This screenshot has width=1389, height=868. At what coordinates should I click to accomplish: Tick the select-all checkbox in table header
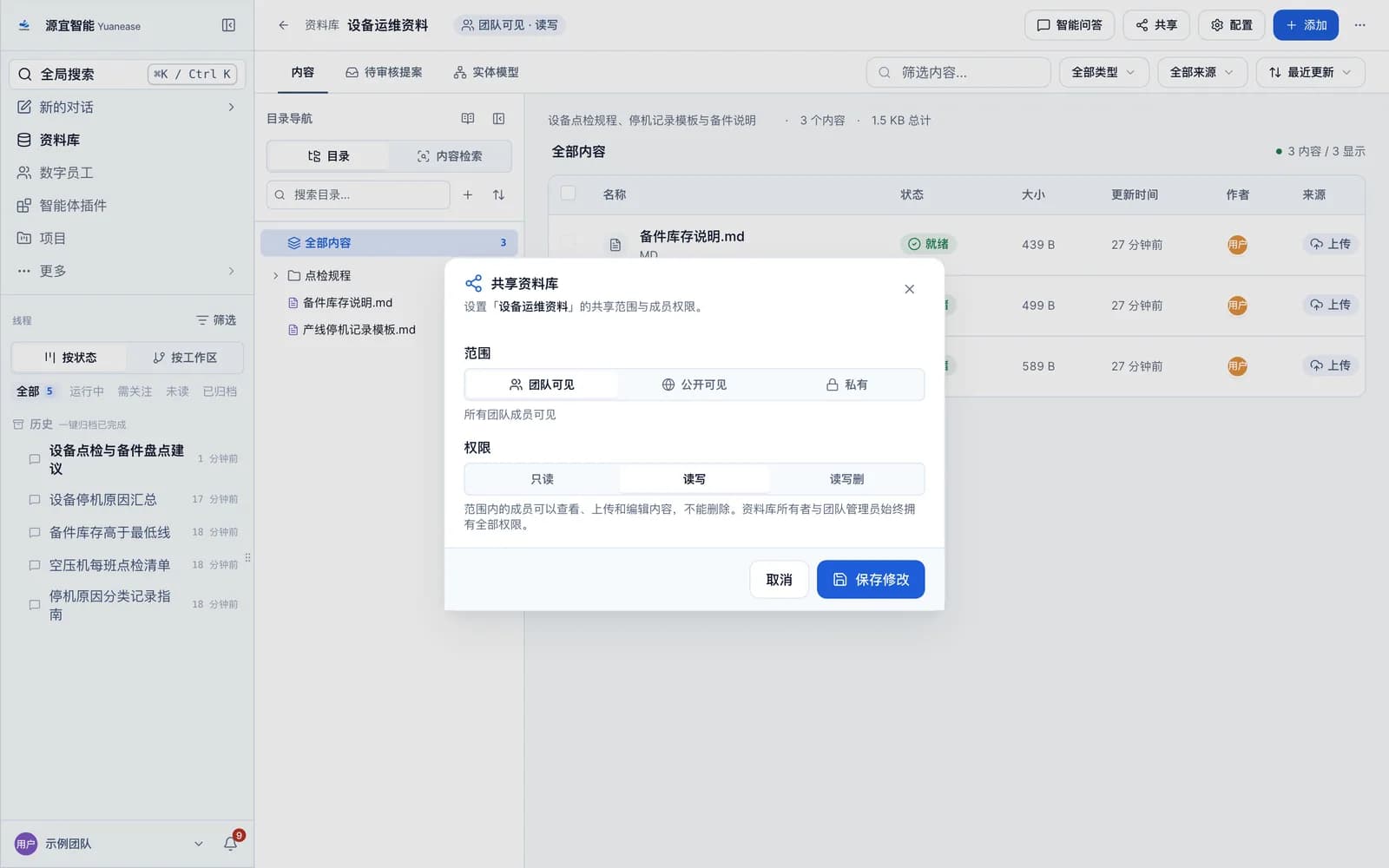pos(568,194)
